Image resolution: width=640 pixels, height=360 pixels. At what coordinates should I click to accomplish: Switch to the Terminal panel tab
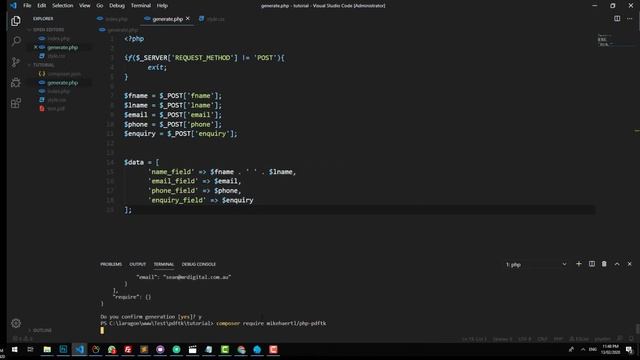pos(164,264)
